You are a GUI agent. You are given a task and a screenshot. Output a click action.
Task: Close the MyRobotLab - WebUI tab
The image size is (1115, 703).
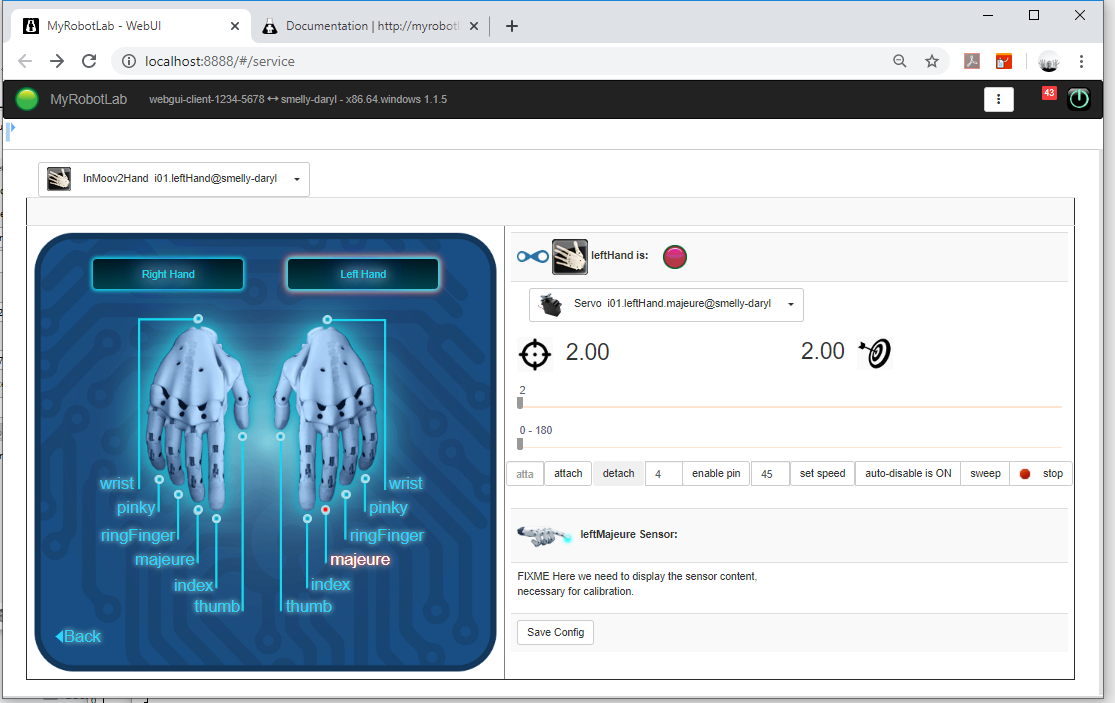coord(235,26)
